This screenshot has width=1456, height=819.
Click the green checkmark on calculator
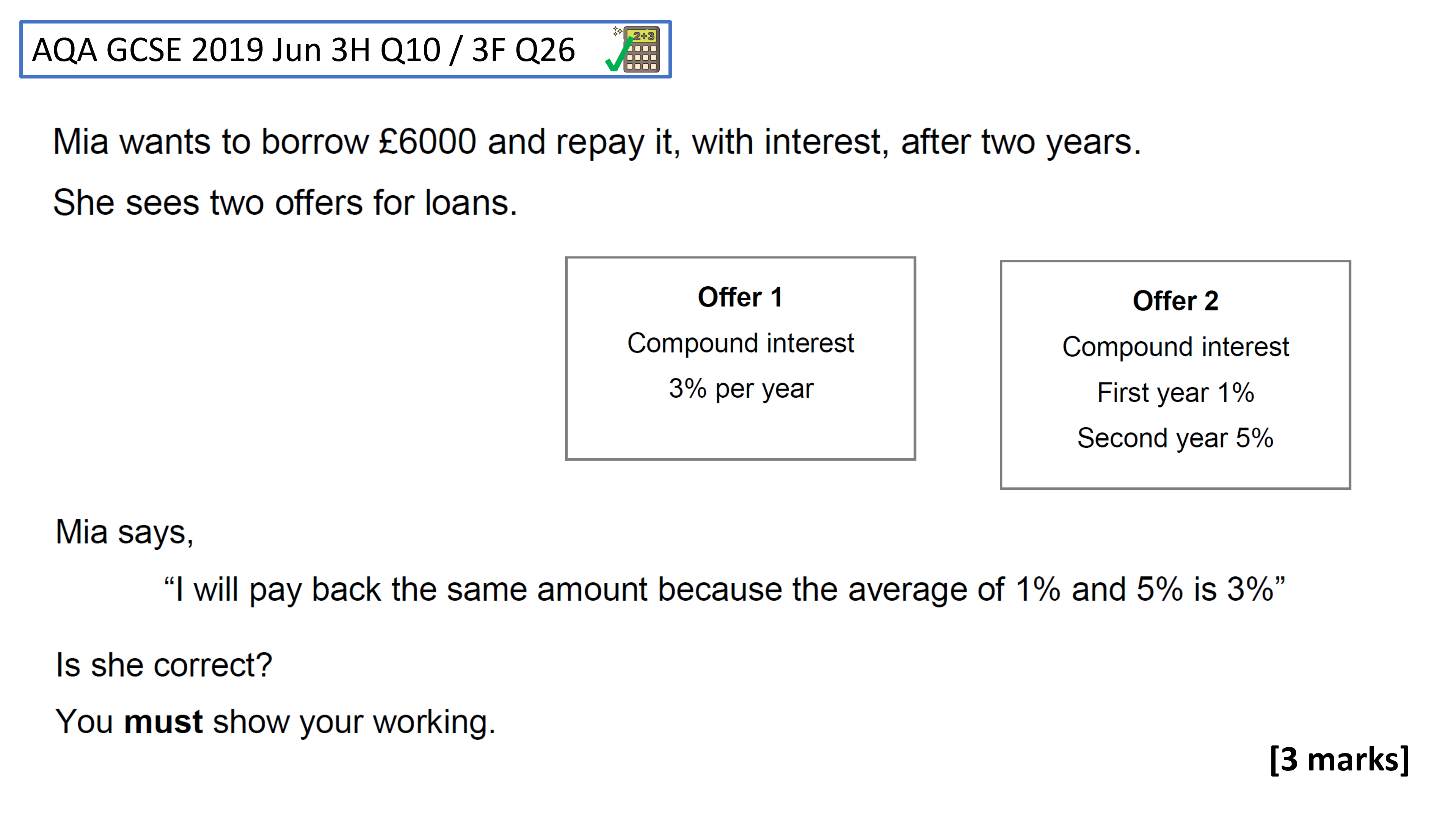[618, 55]
